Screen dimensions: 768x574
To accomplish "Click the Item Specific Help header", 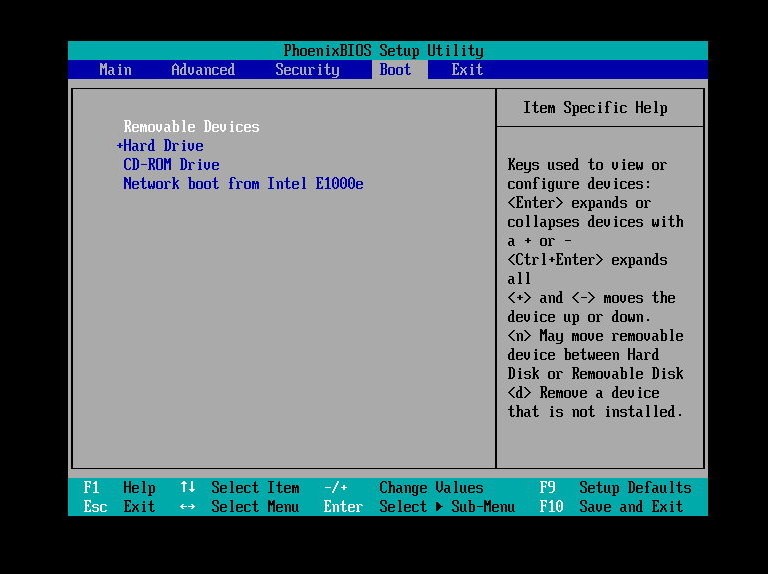I will click(x=595, y=108).
